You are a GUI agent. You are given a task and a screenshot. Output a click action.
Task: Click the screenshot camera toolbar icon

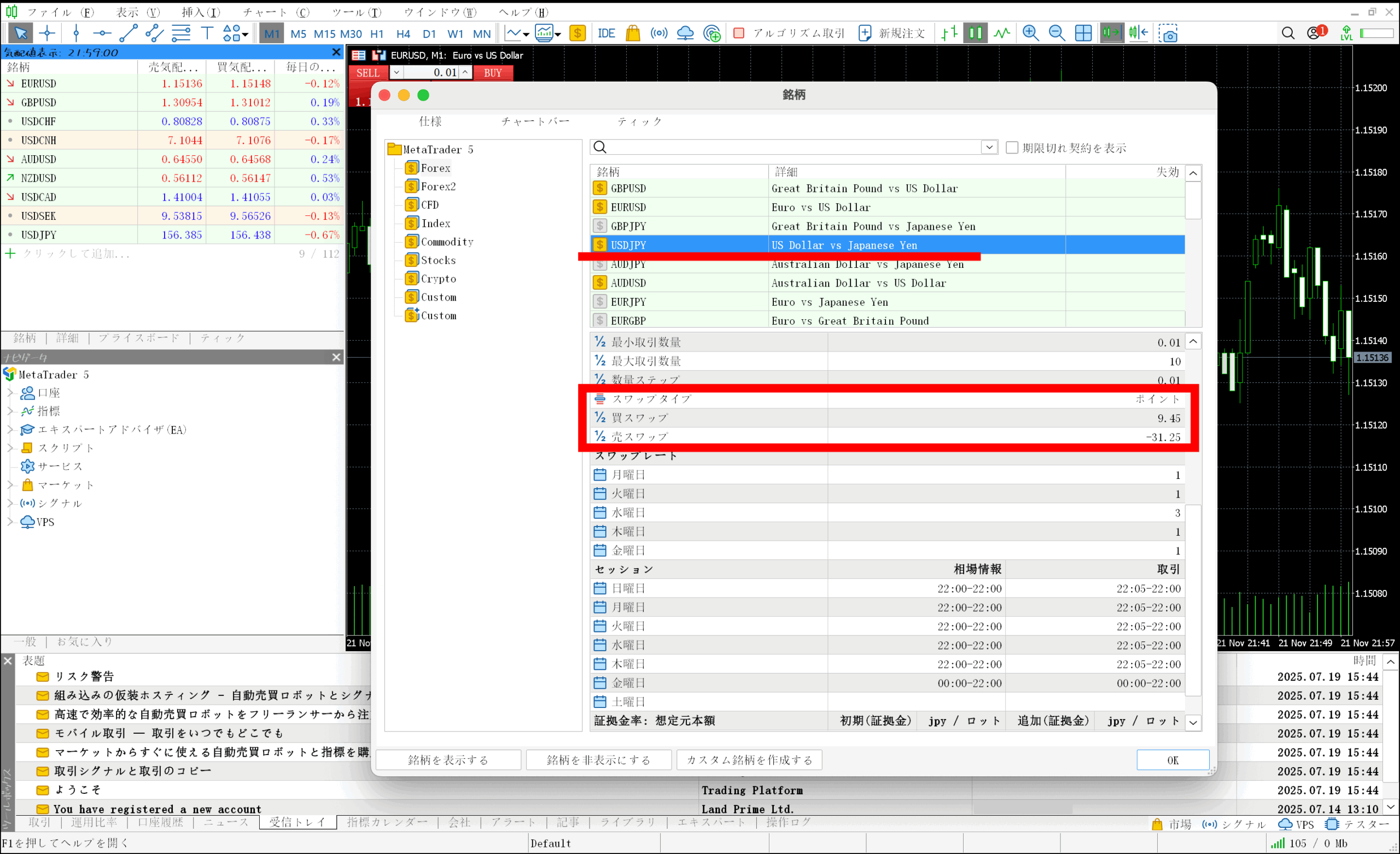click(x=1168, y=33)
